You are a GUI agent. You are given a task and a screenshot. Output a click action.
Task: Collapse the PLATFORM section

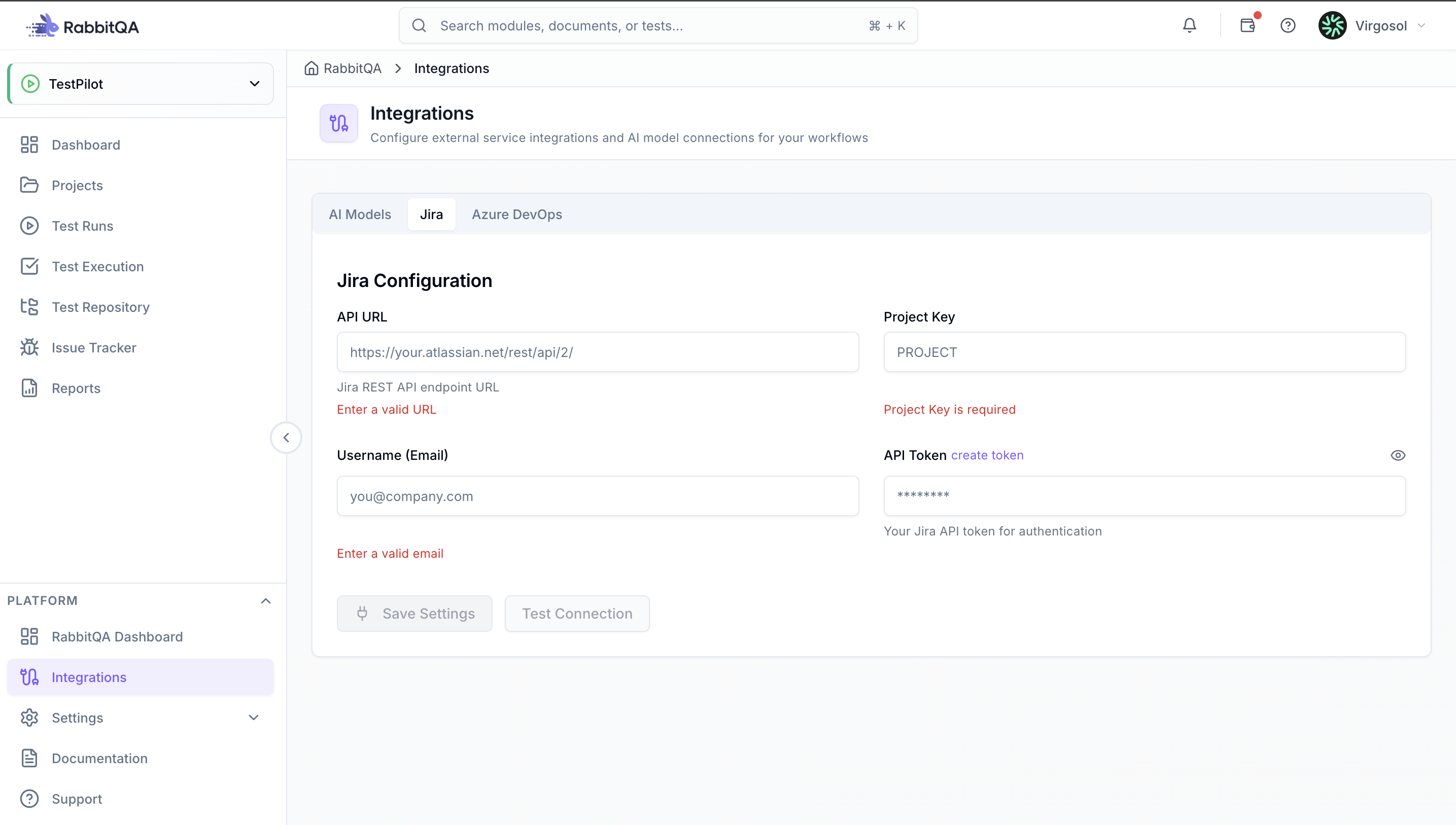point(265,600)
